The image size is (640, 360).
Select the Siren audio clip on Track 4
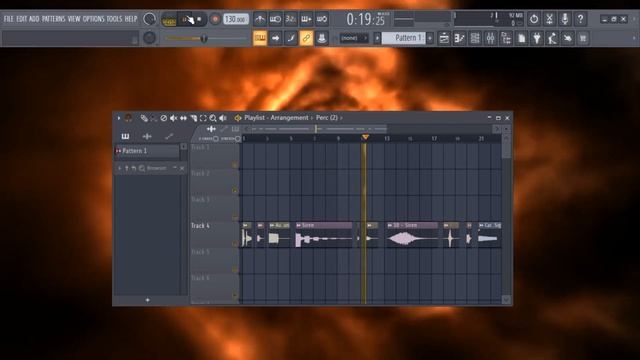point(324,235)
